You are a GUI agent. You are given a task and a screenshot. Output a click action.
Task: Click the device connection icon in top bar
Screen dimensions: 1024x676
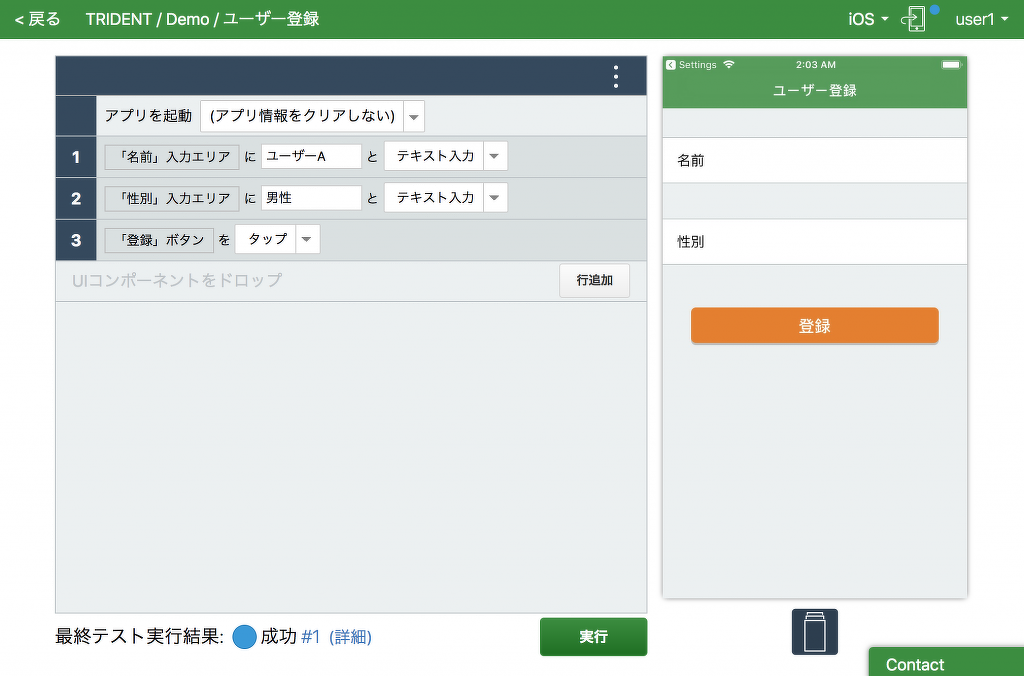914,19
